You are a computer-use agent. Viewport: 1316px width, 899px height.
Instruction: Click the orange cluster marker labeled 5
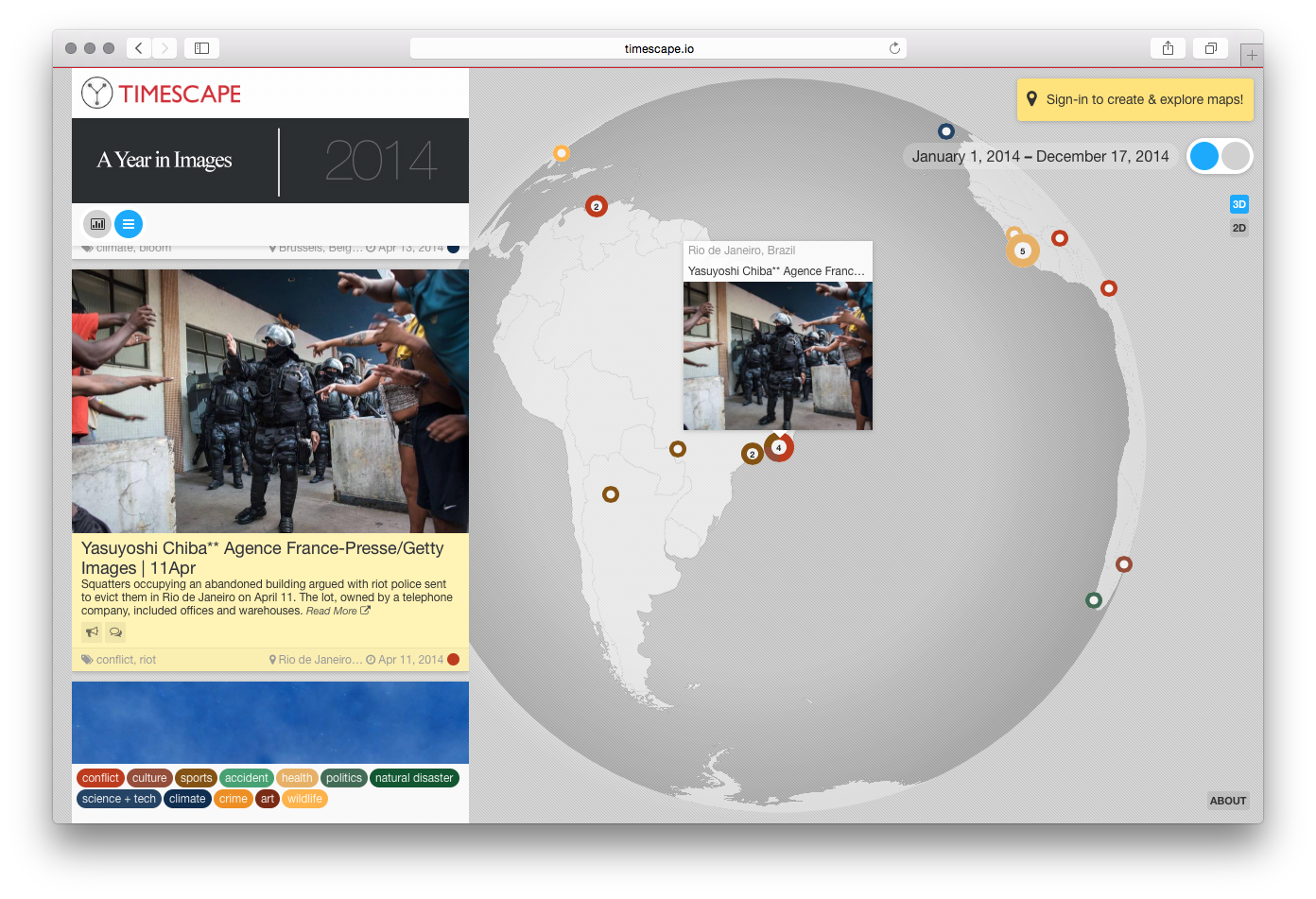point(1022,251)
